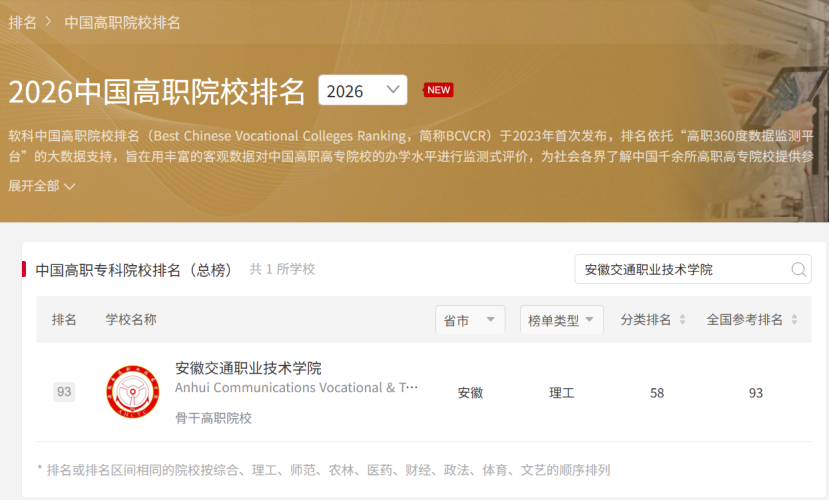Open the 2026 year dropdown

click(x=363, y=91)
